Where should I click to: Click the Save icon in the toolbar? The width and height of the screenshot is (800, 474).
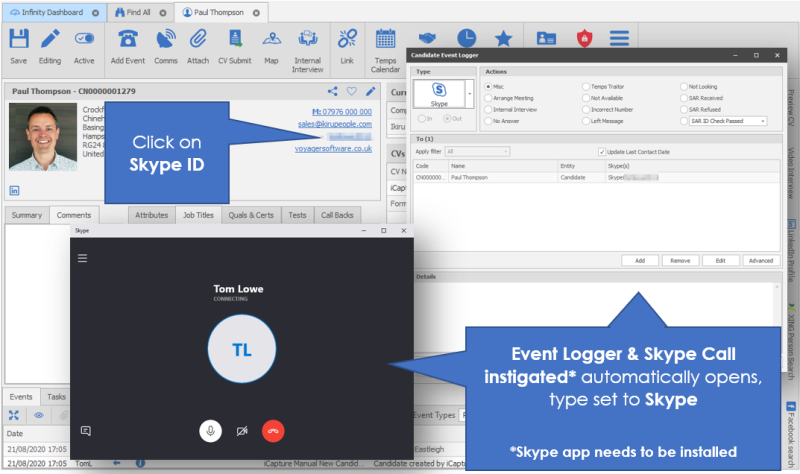pyautogui.click(x=18, y=40)
